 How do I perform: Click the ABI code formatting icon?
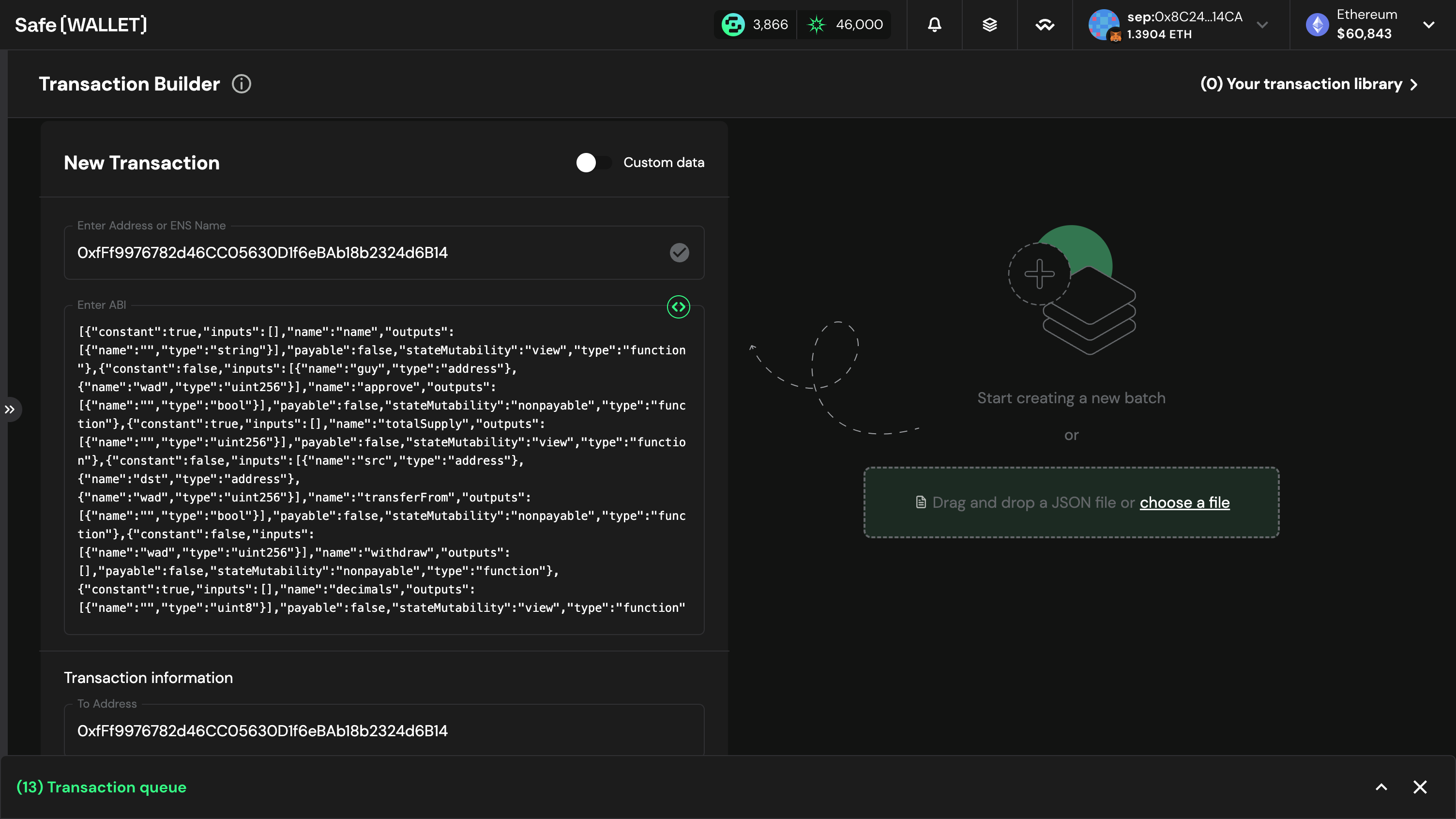[x=678, y=307]
